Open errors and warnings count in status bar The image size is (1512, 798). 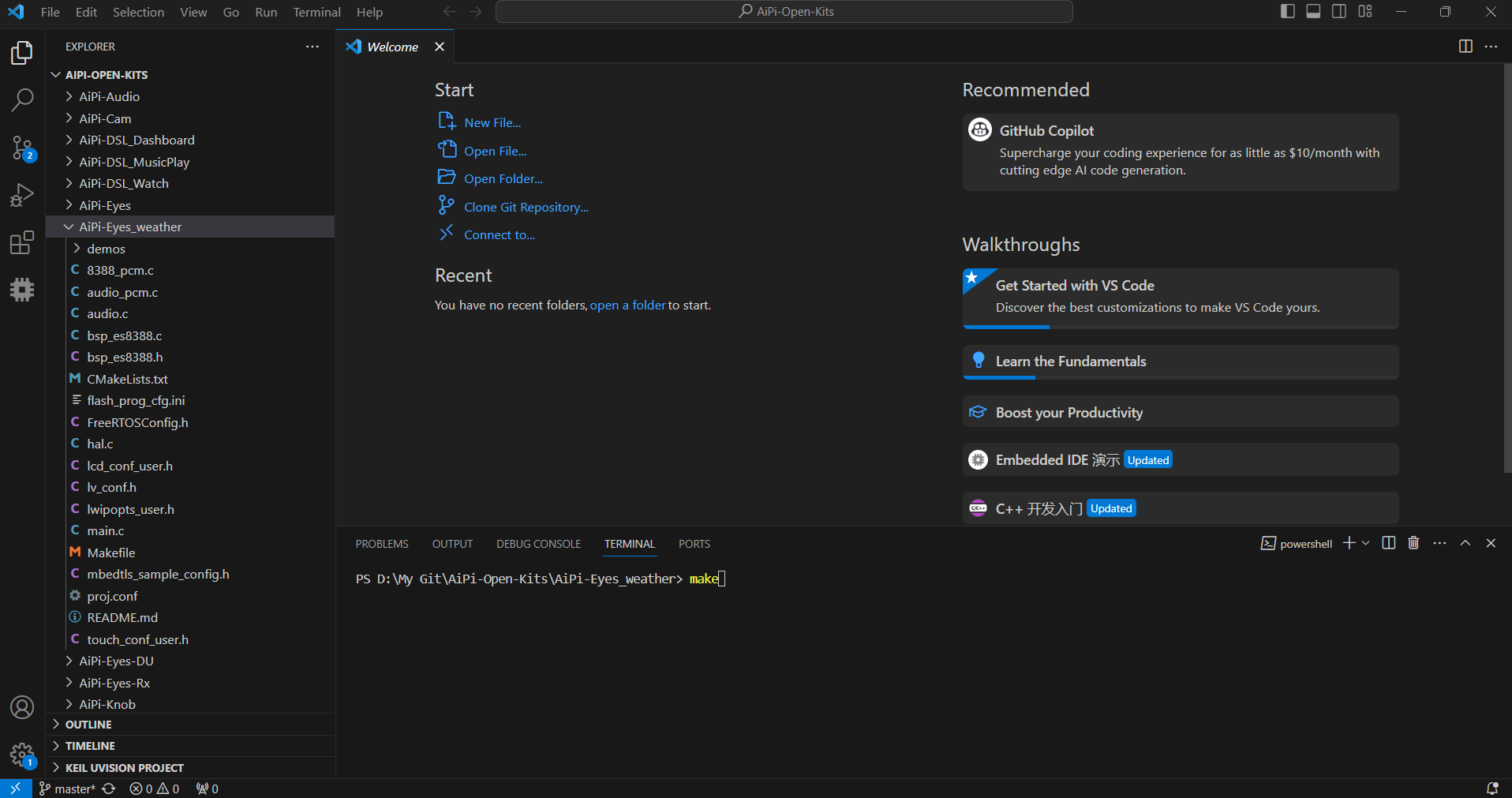coord(155,789)
